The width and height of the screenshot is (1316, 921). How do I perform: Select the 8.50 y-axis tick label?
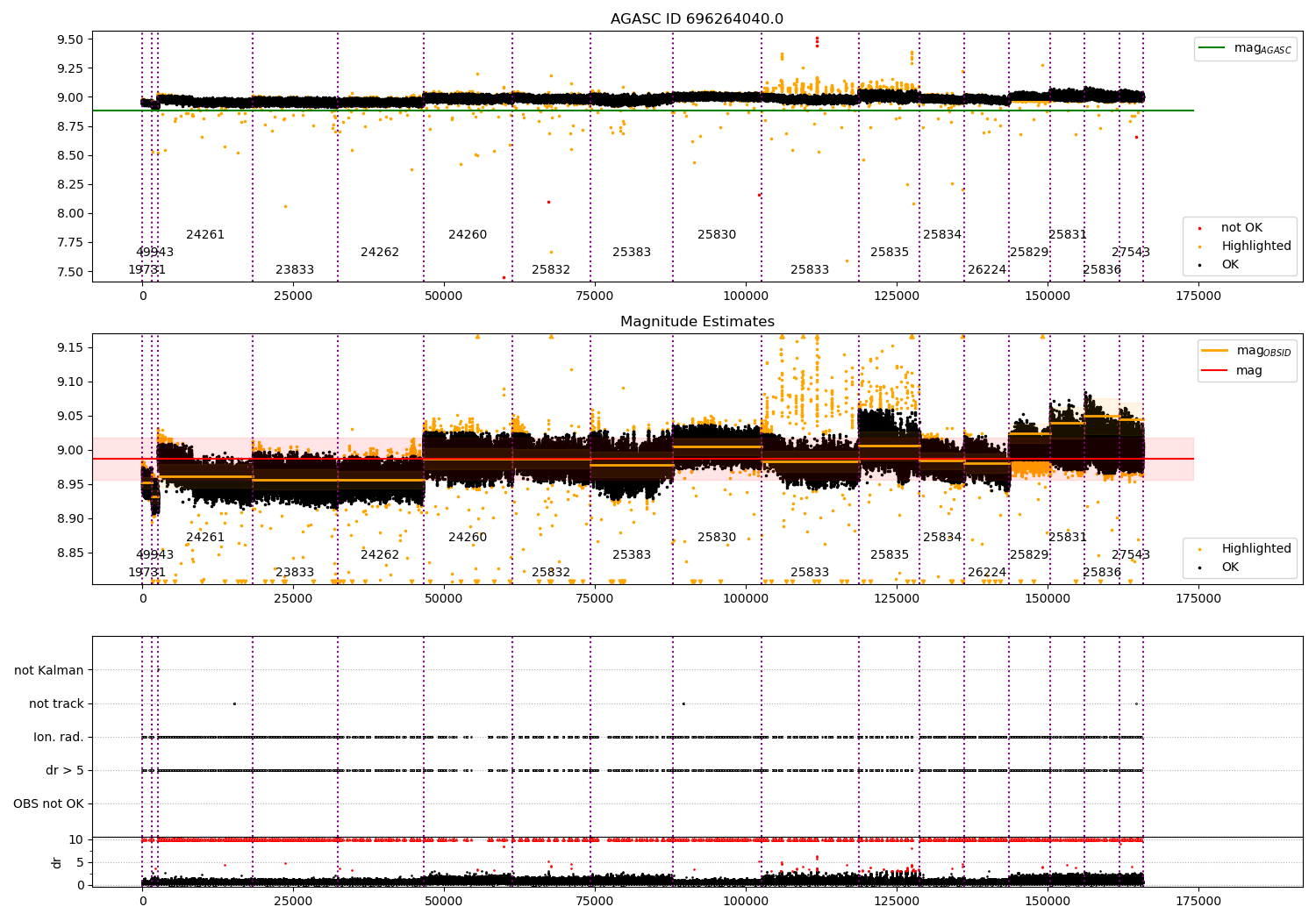(x=70, y=155)
